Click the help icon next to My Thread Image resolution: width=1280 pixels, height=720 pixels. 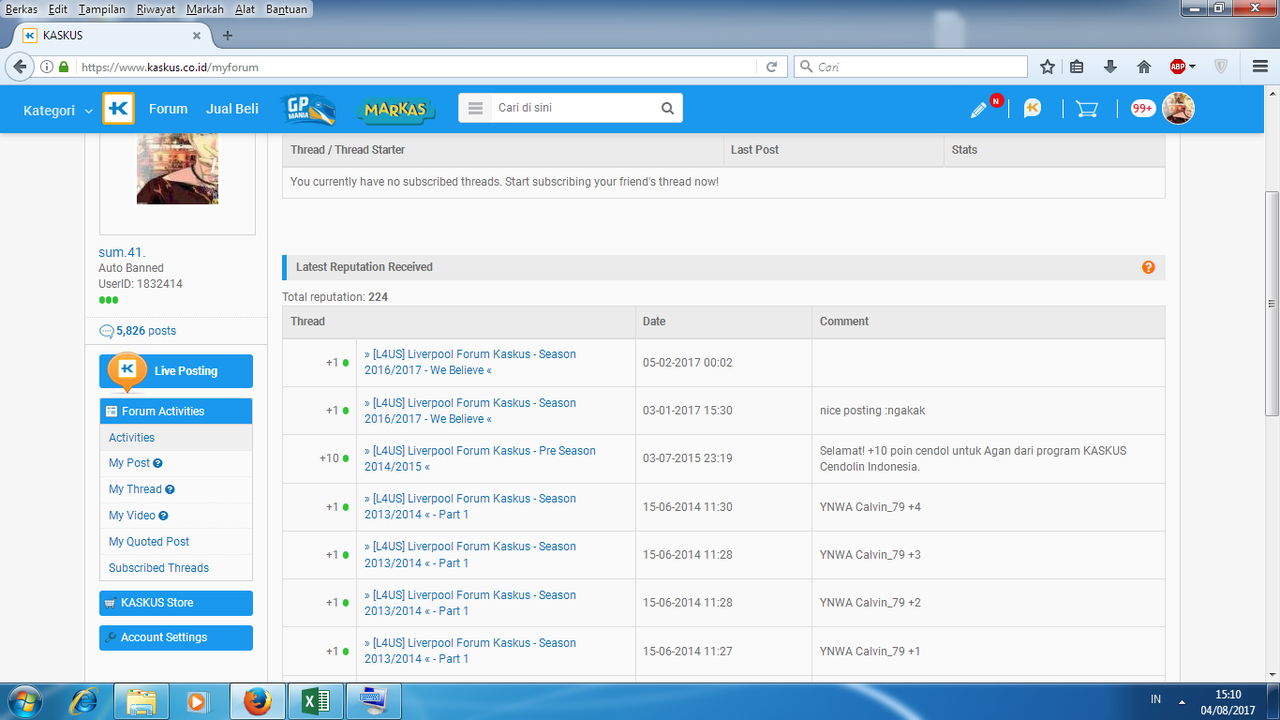(170, 490)
